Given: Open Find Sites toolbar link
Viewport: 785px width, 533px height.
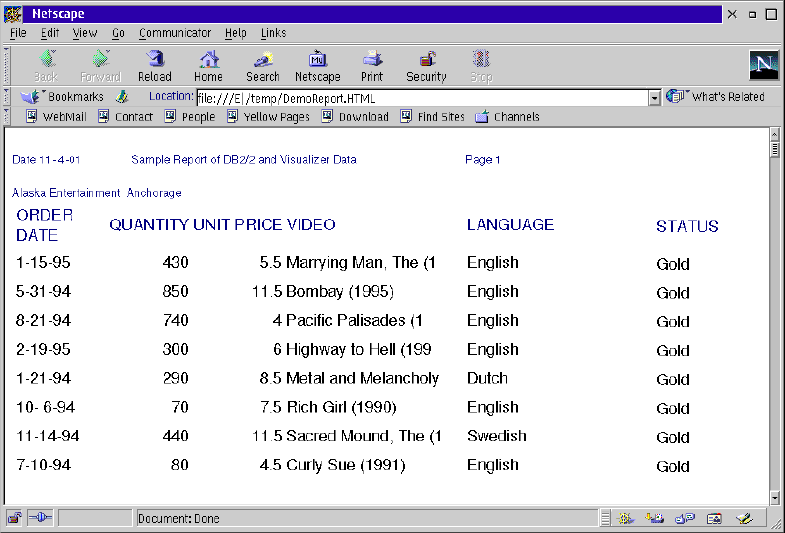Looking at the screenshot, I should [x=433, y=117].
